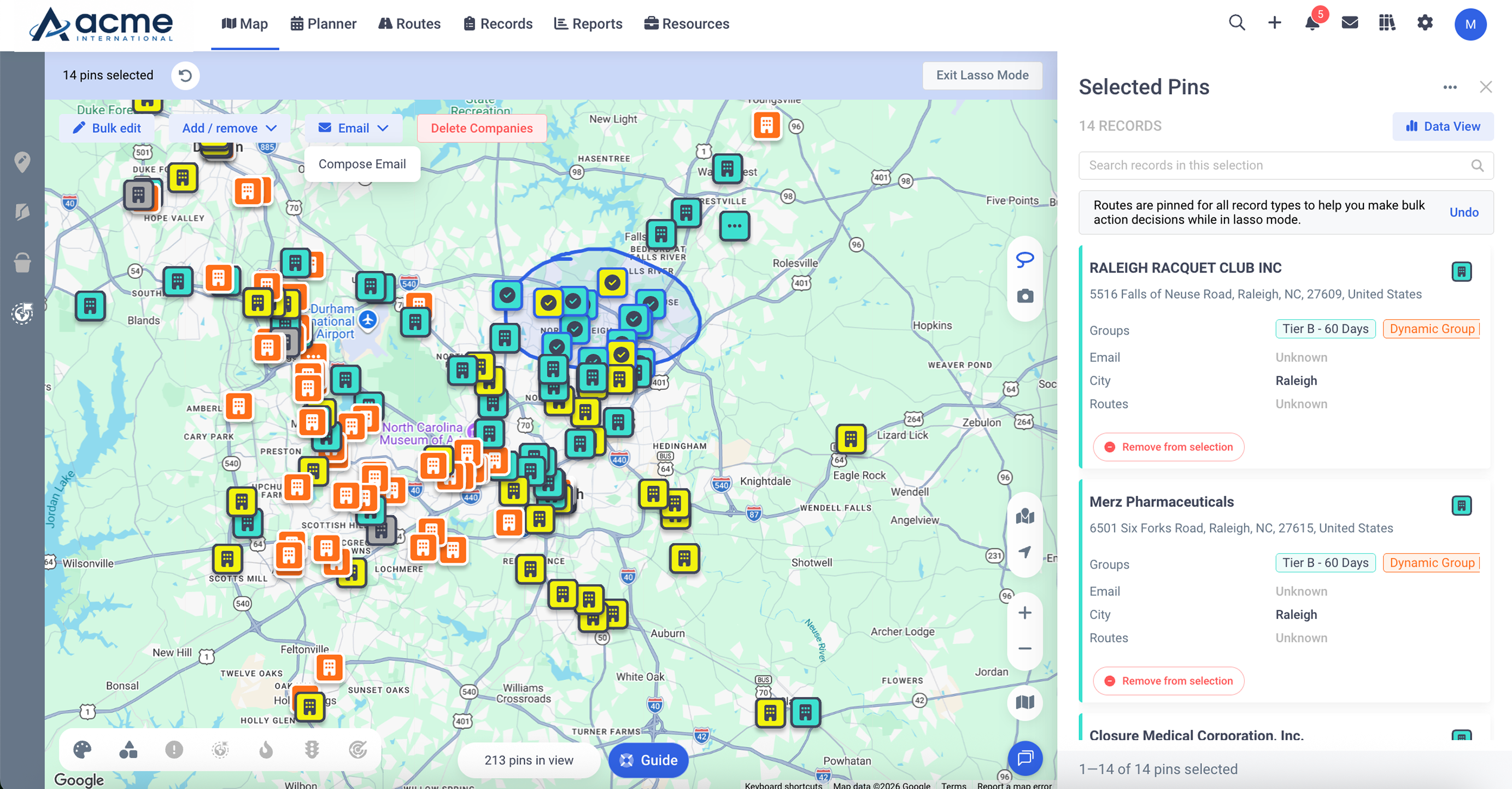The width and height of the screenshot is (1512, 789).
Task: Click company icon on Merz Pharmaceuticals card
Action: pyautogui.click(x=1462, y=505)
